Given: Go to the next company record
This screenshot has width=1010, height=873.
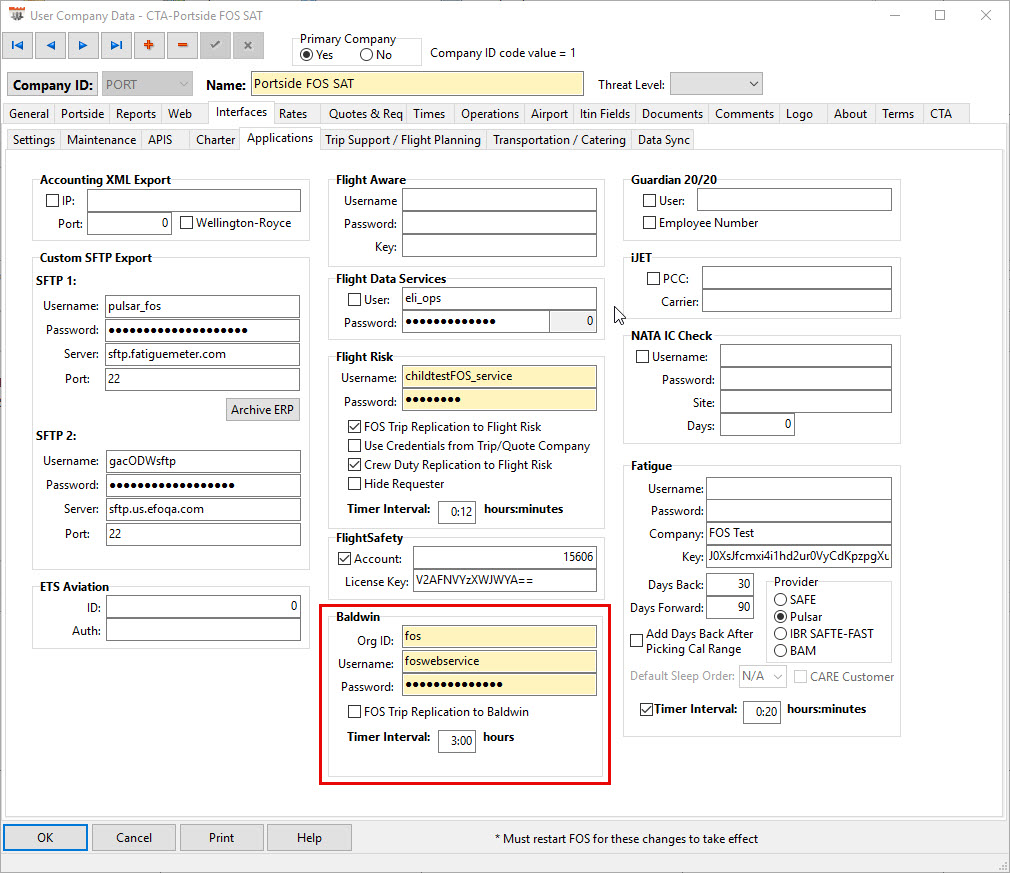Looking at the screenshot, I should point(83,45).
